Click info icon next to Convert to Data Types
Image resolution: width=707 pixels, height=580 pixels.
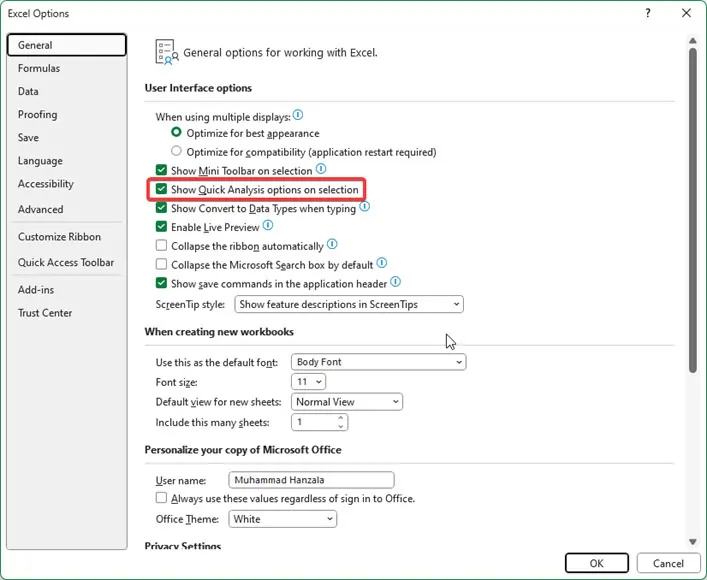click(364, 207)
